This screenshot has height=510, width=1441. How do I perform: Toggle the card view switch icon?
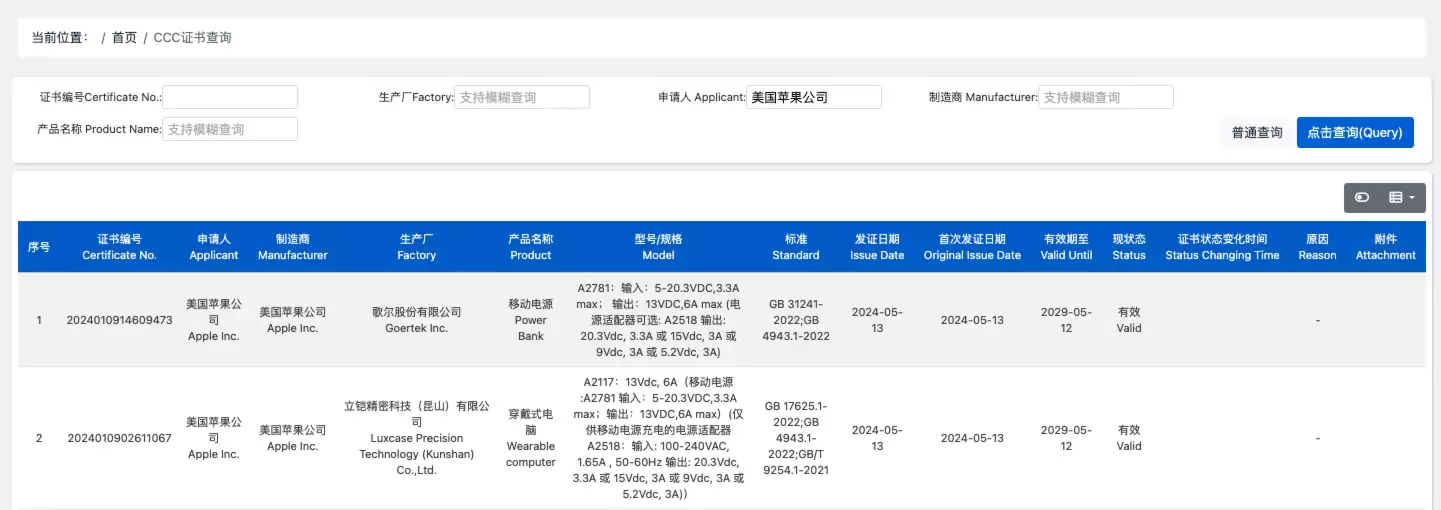pyautogui.click(x=1361, y=198)
